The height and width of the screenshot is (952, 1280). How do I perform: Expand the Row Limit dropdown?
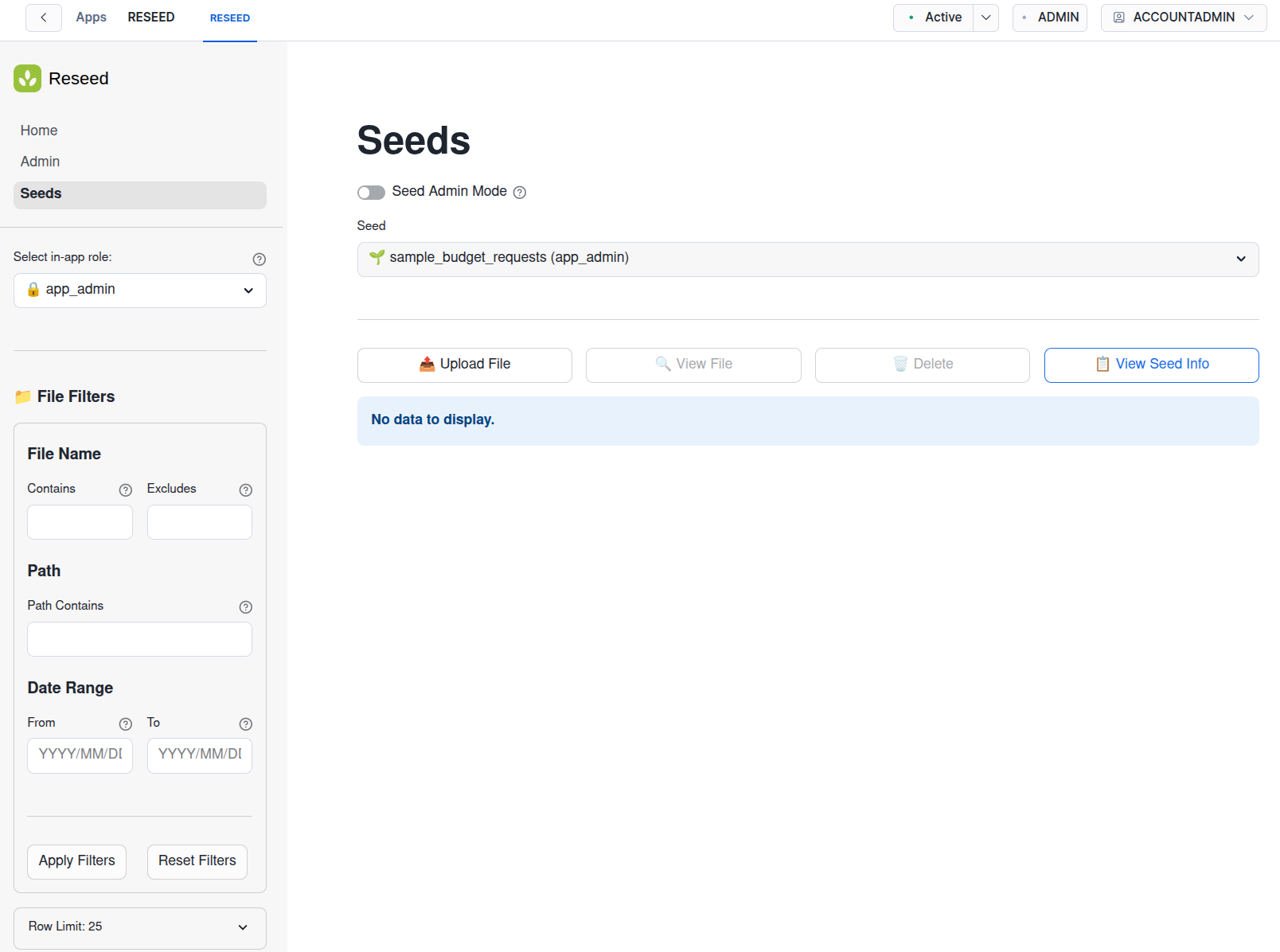[139, 927]
